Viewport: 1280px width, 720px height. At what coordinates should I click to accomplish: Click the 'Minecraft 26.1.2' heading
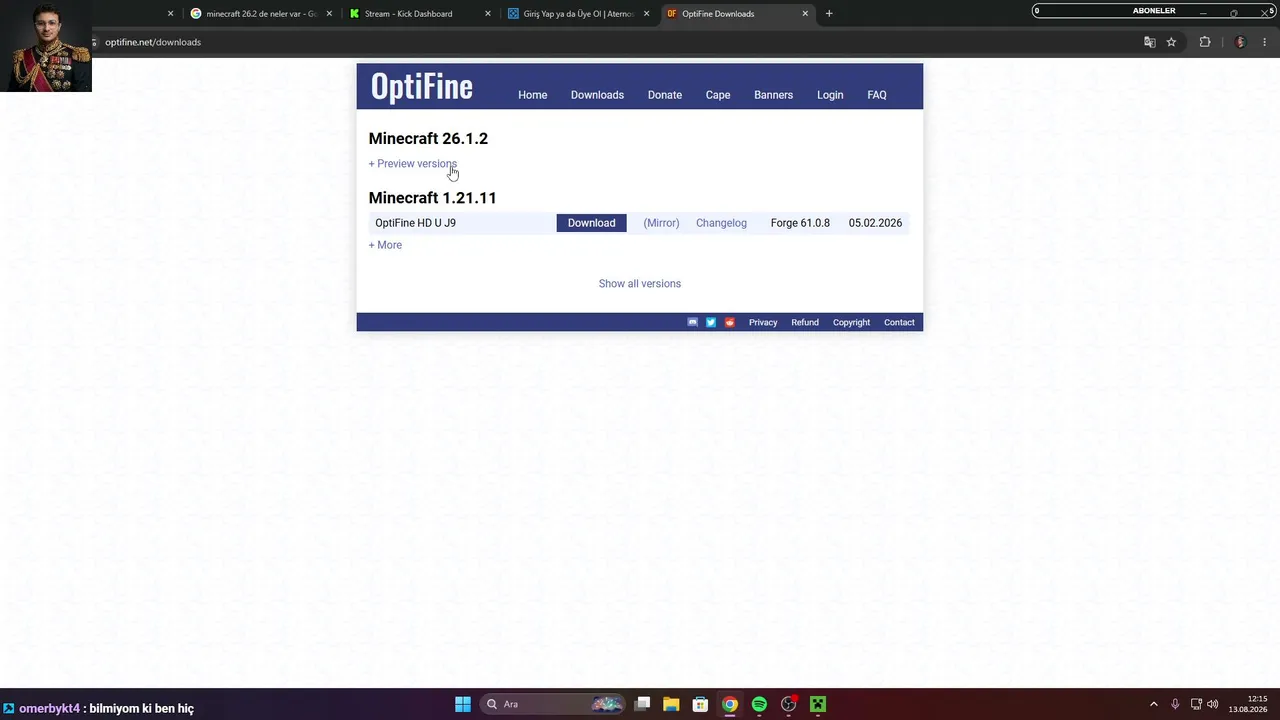pos(428,138)
